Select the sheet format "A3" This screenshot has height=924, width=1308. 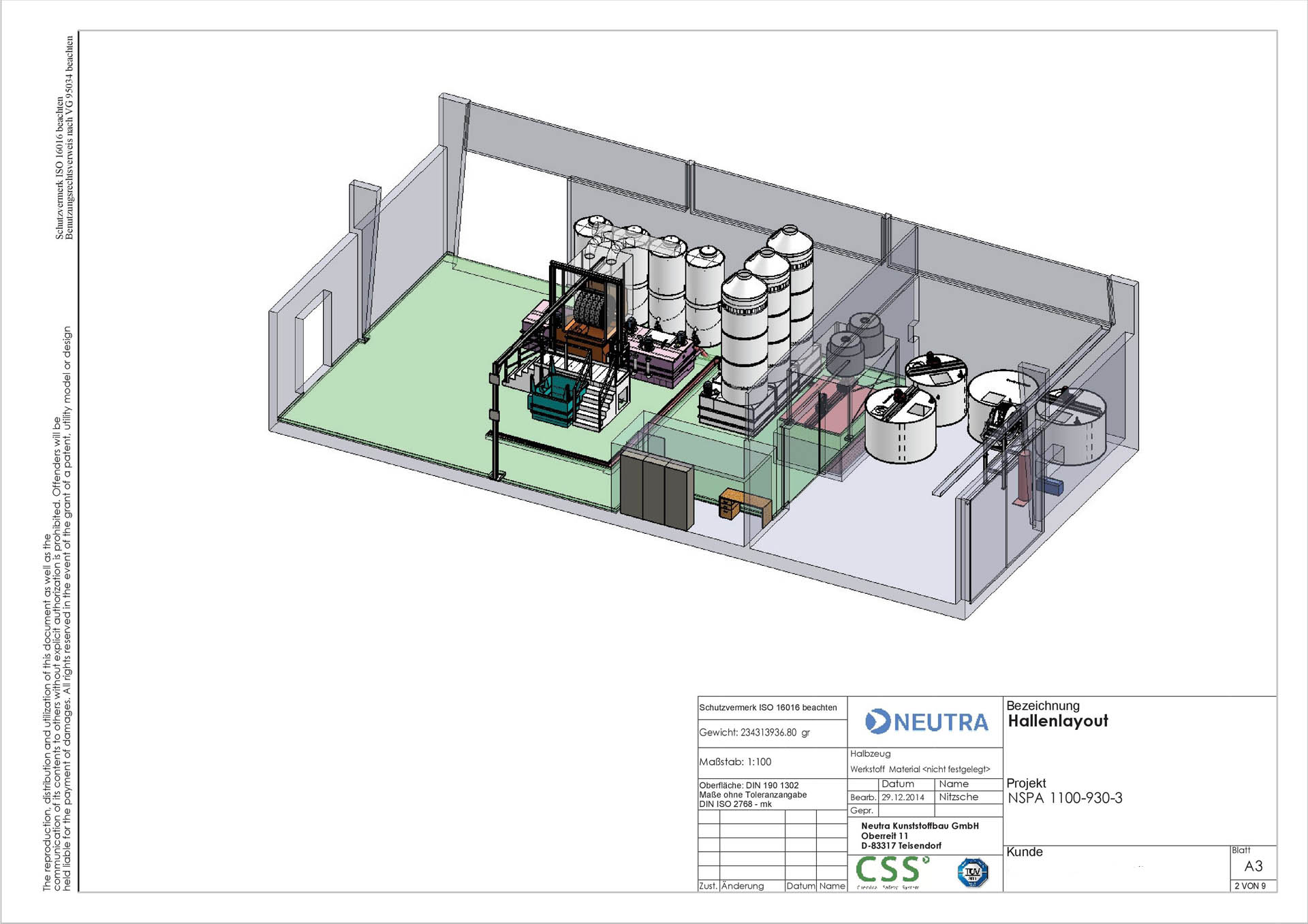click(x=1253, y=866)
